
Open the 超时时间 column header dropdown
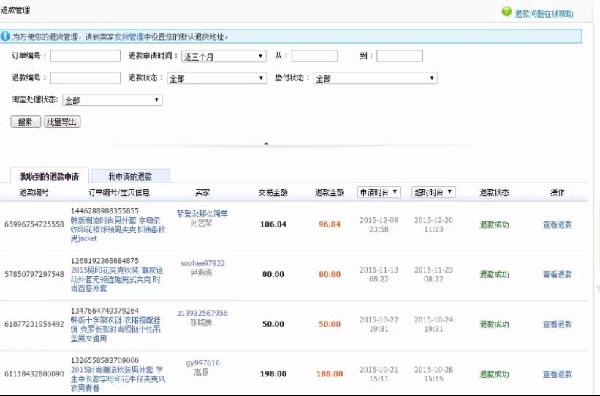click(434, 192)
